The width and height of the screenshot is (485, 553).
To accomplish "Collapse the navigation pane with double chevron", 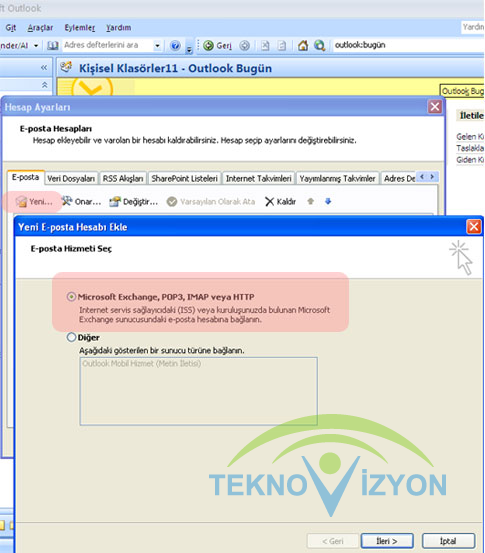I will tap(44, 67).
